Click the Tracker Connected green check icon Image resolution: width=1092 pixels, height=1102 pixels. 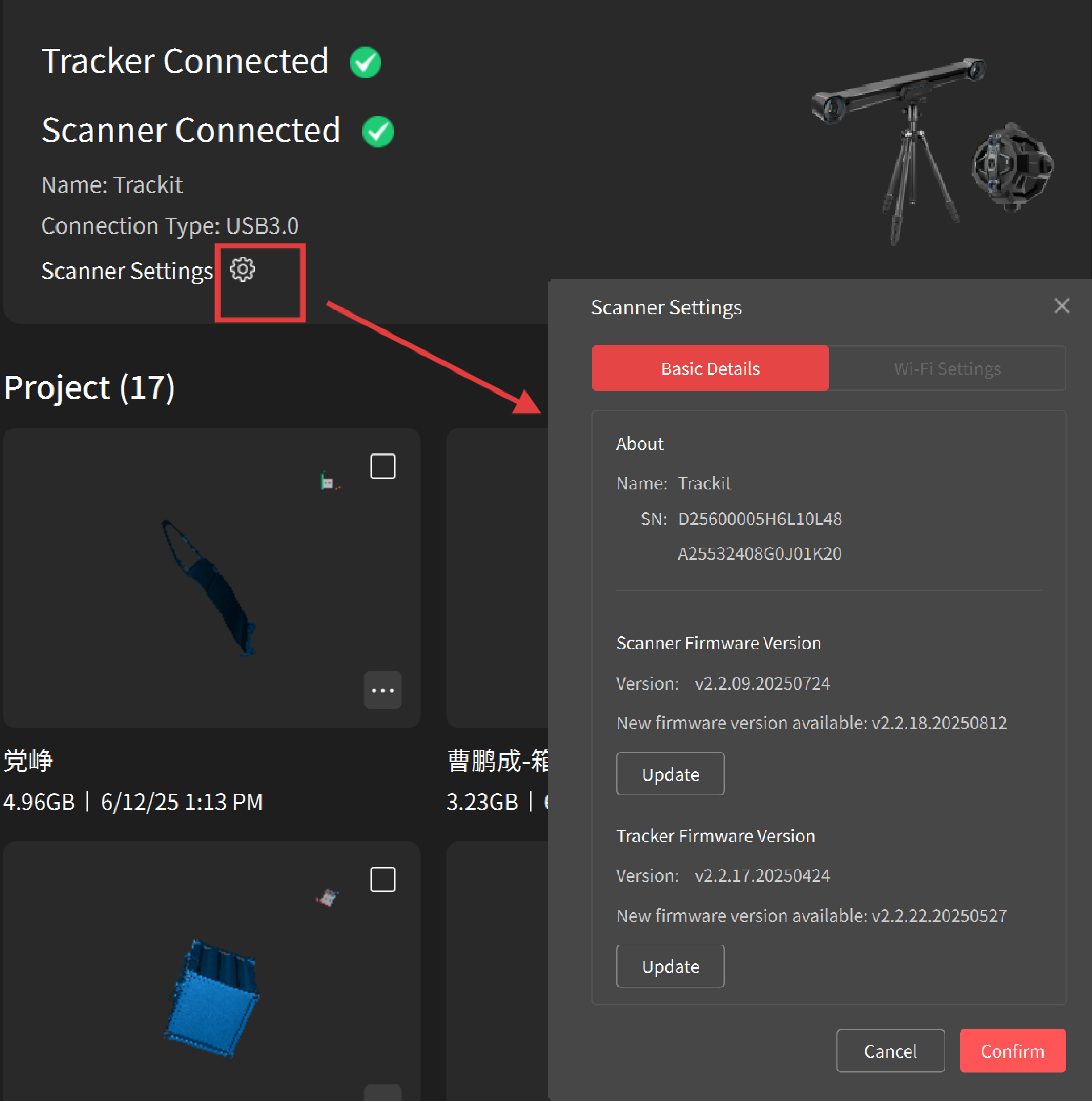coord(366,62)
